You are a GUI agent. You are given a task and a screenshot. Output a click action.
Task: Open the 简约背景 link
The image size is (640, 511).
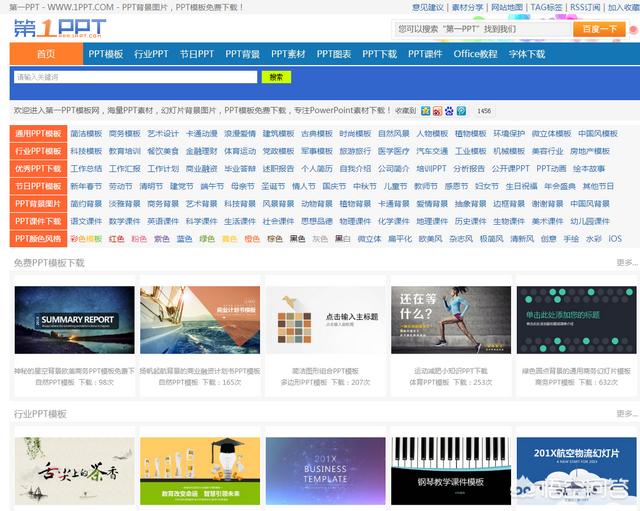[86, 204]
